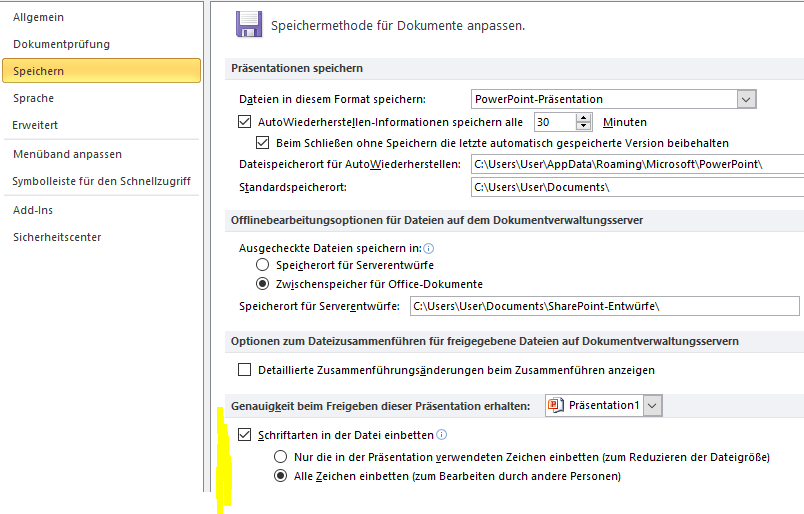Viewport: 804px width, 514px height.
Task: Click info icon next to Schriftarten einbetten
Action: coord(442,435)
